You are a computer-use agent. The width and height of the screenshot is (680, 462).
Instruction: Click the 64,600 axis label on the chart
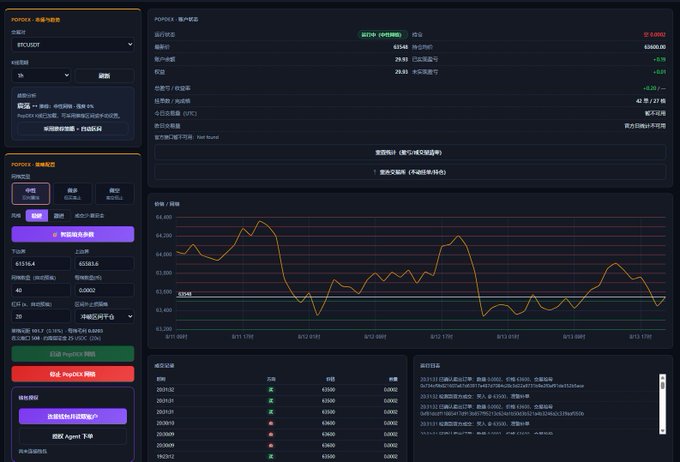tap(163, 217)
